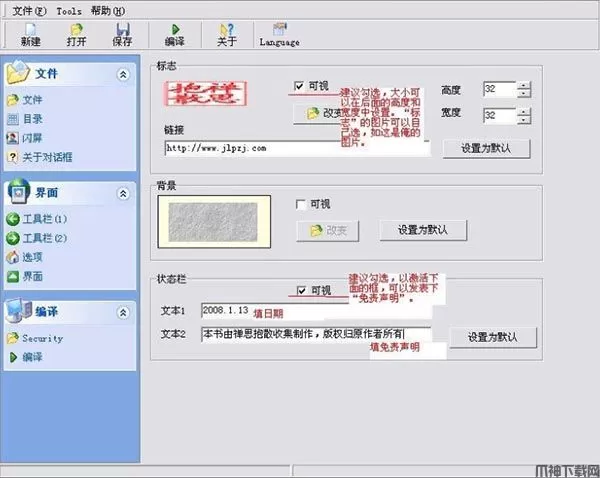
Task: Click the 文本2 disclaimer input field
Action: click(316, 334)
